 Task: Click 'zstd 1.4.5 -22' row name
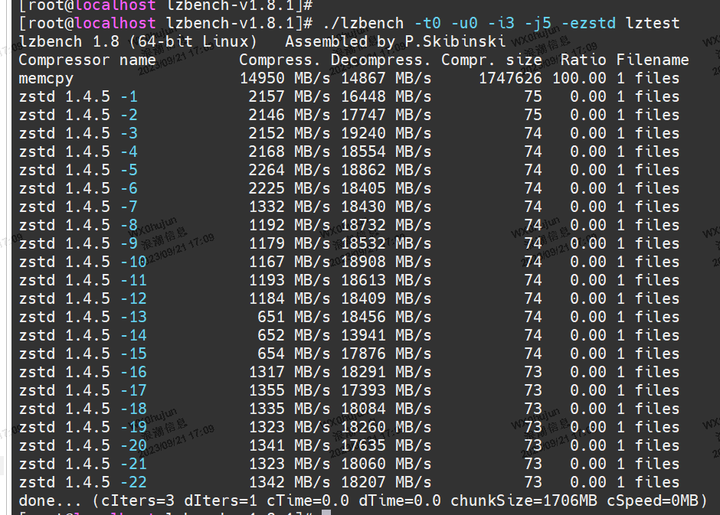(83, 482)
